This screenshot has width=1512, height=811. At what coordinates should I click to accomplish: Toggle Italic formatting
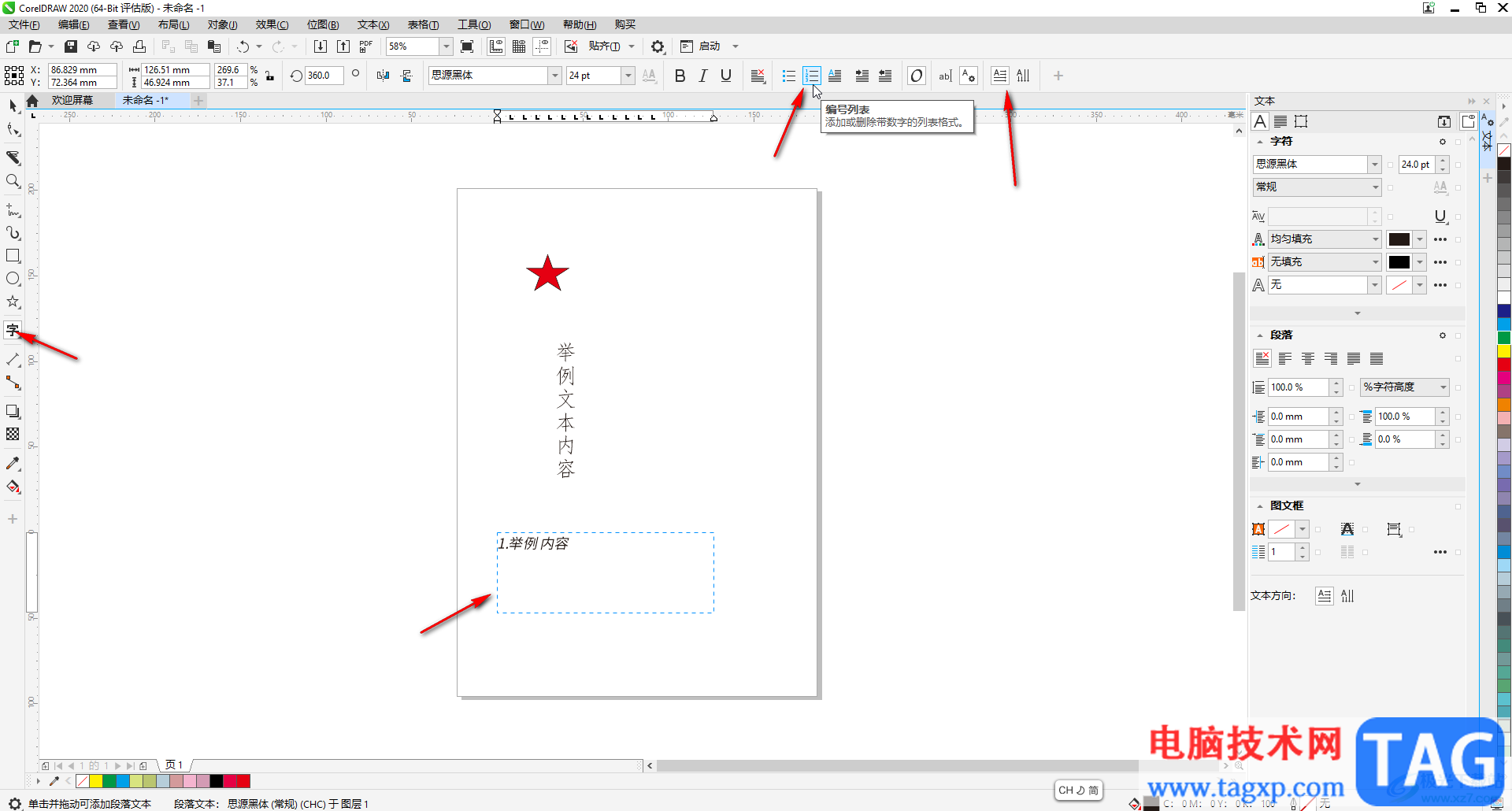[x=703, y=76]
